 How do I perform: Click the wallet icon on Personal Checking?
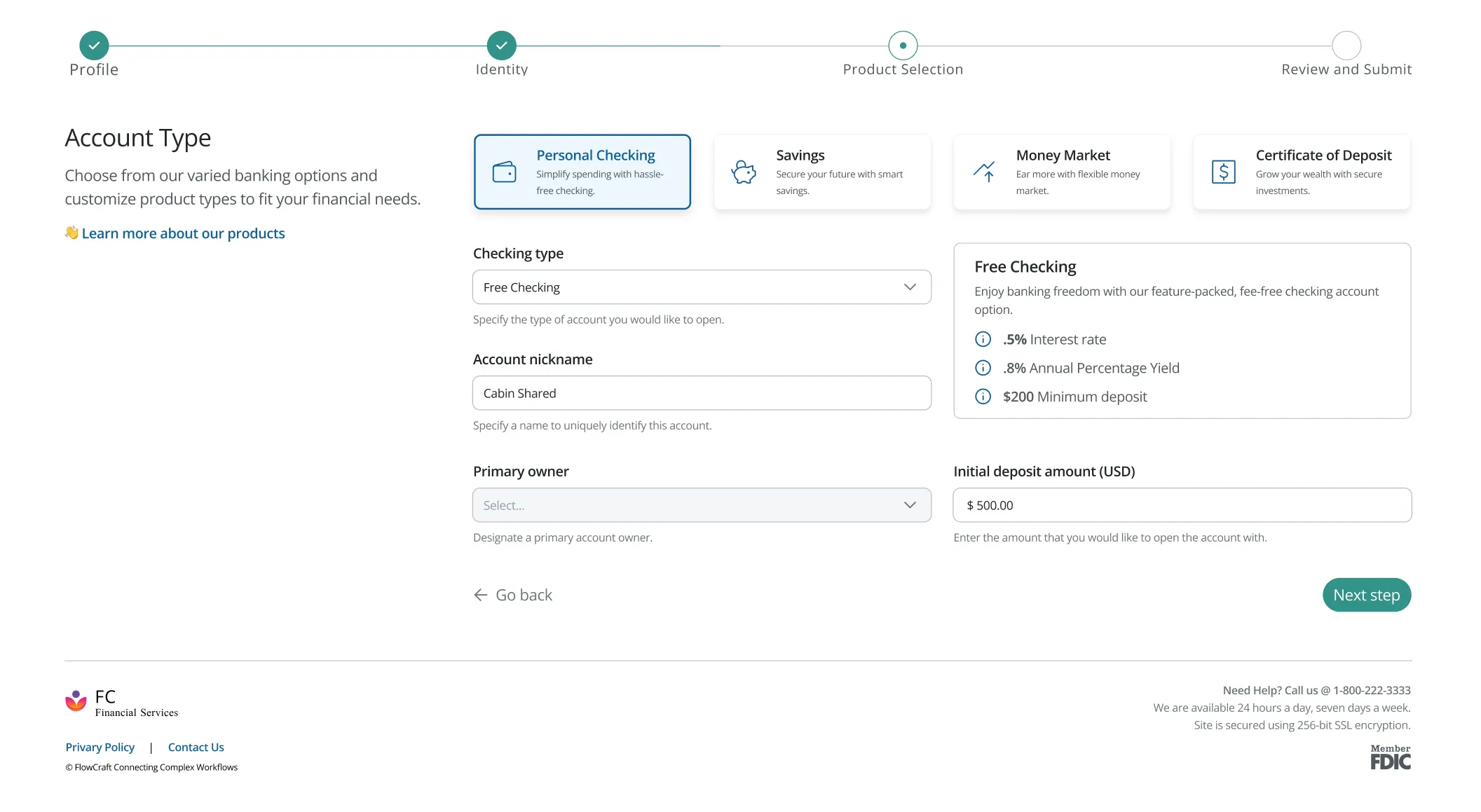[504, 172]
